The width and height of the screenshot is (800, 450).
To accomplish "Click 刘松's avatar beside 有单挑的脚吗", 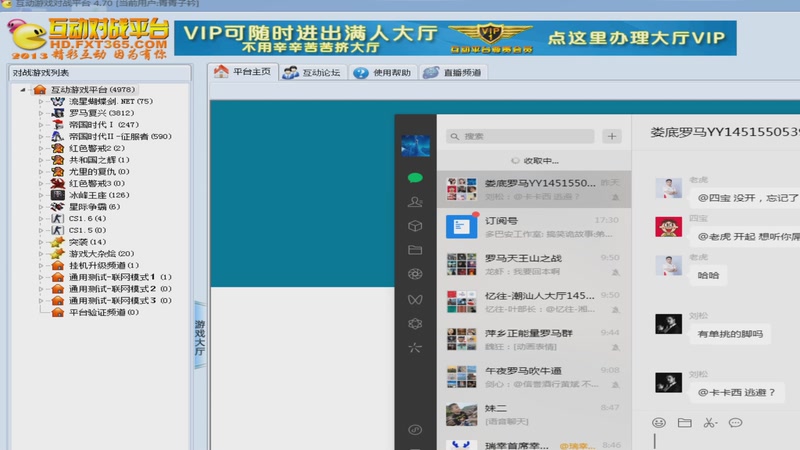I will coord(668,324).
